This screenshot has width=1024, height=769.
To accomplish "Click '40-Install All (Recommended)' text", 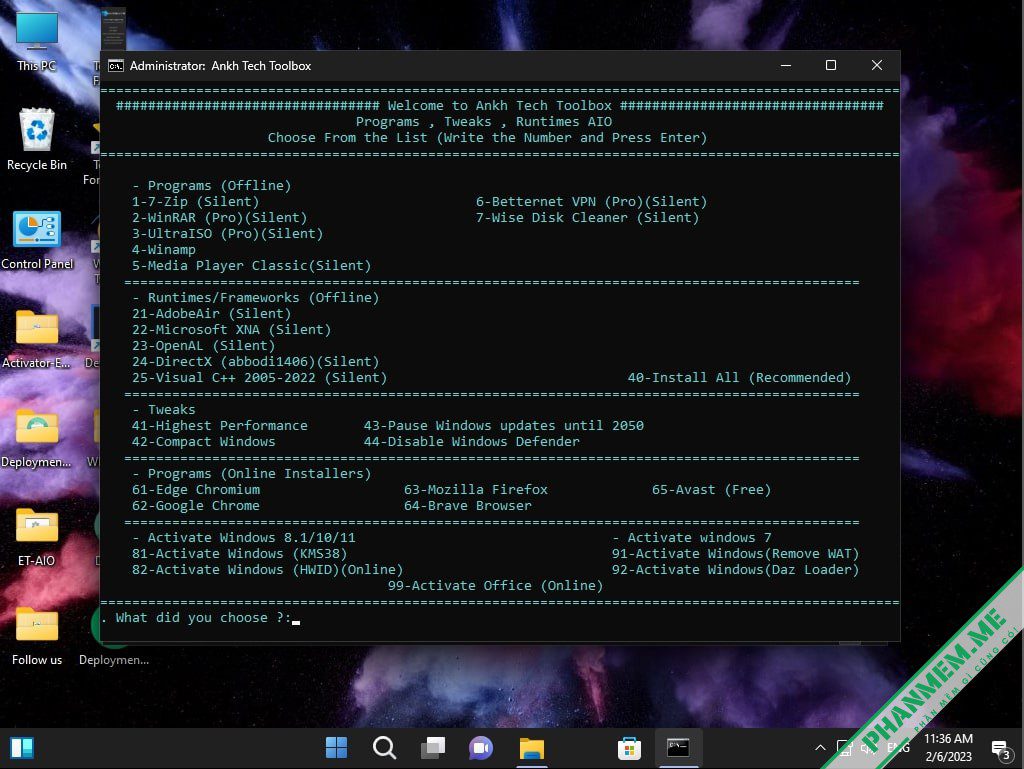I will pyautogui.click(x=739, y=377).
